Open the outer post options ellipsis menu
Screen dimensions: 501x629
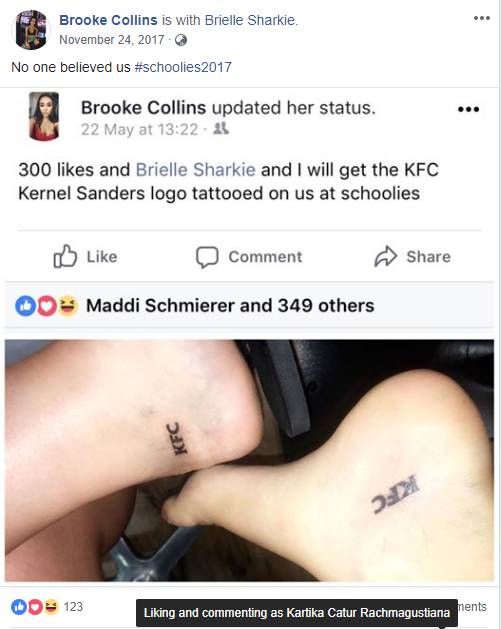coord(482,18)
